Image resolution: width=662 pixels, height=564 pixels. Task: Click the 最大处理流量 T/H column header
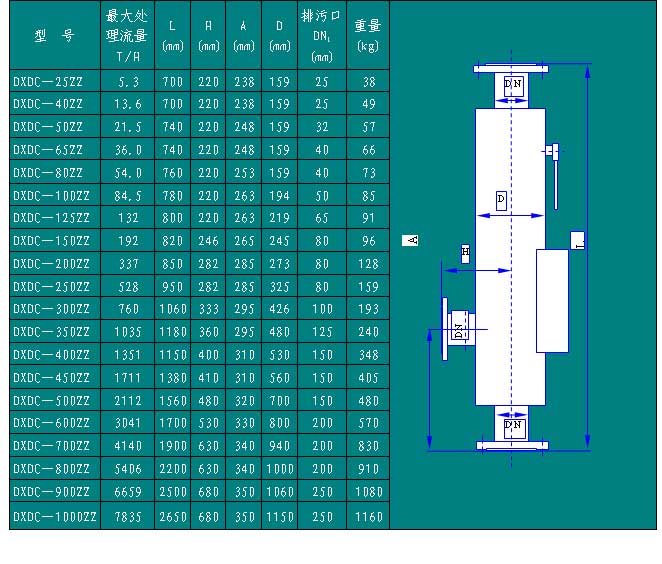click(127, 35)
